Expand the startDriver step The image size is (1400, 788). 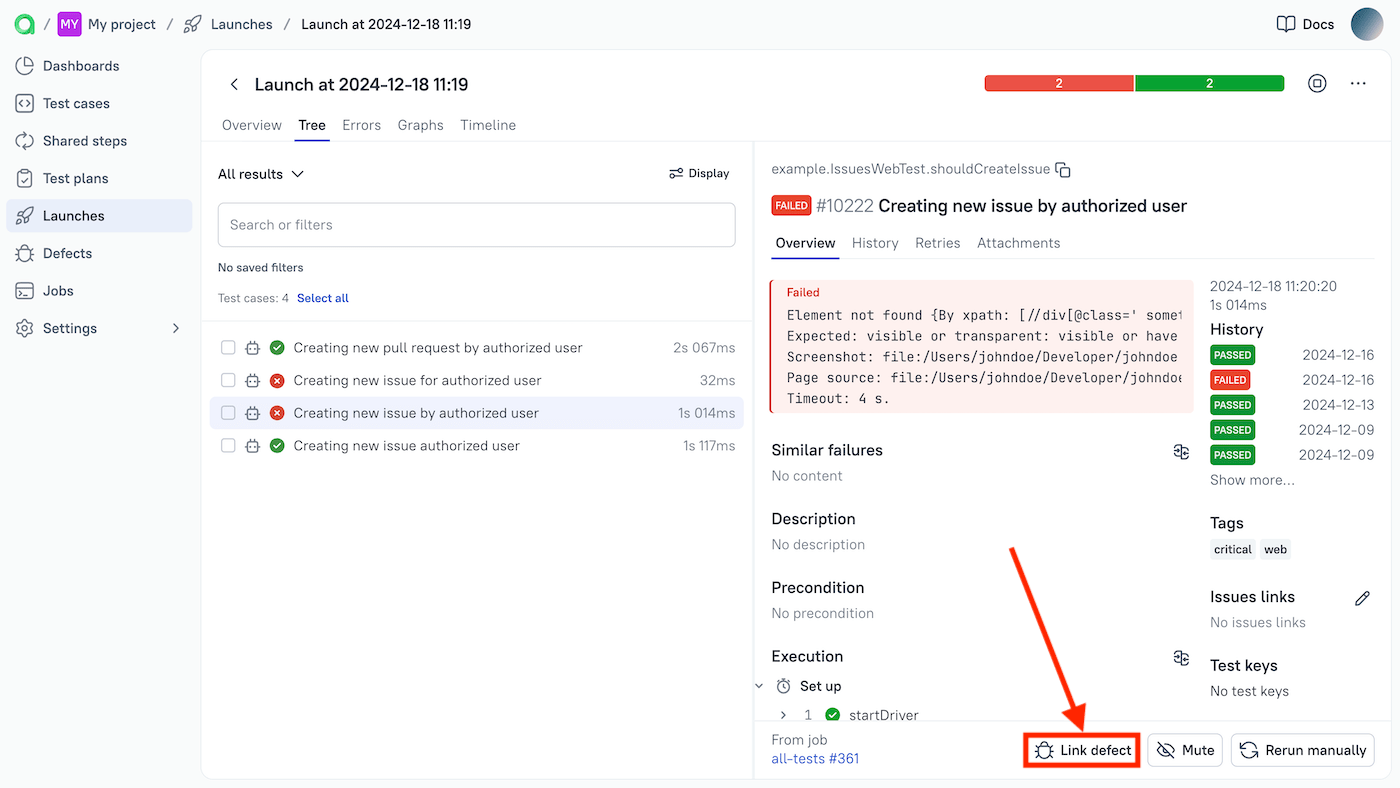point(783,715)
